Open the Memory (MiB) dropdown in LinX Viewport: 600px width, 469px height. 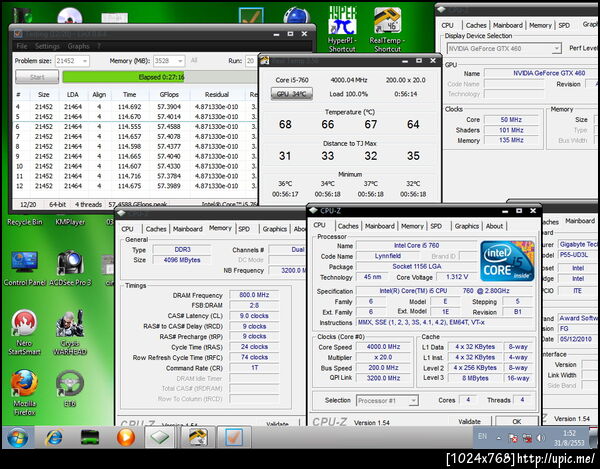pos(169,61)
